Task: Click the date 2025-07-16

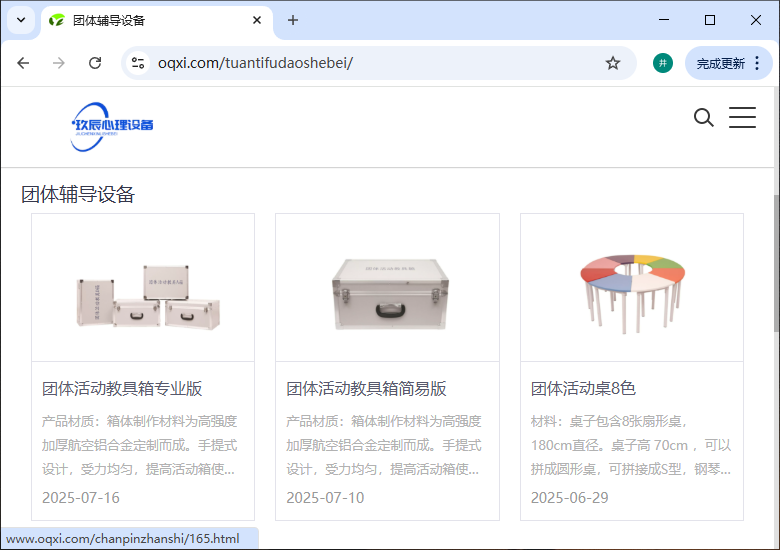Action: (81, 498)
